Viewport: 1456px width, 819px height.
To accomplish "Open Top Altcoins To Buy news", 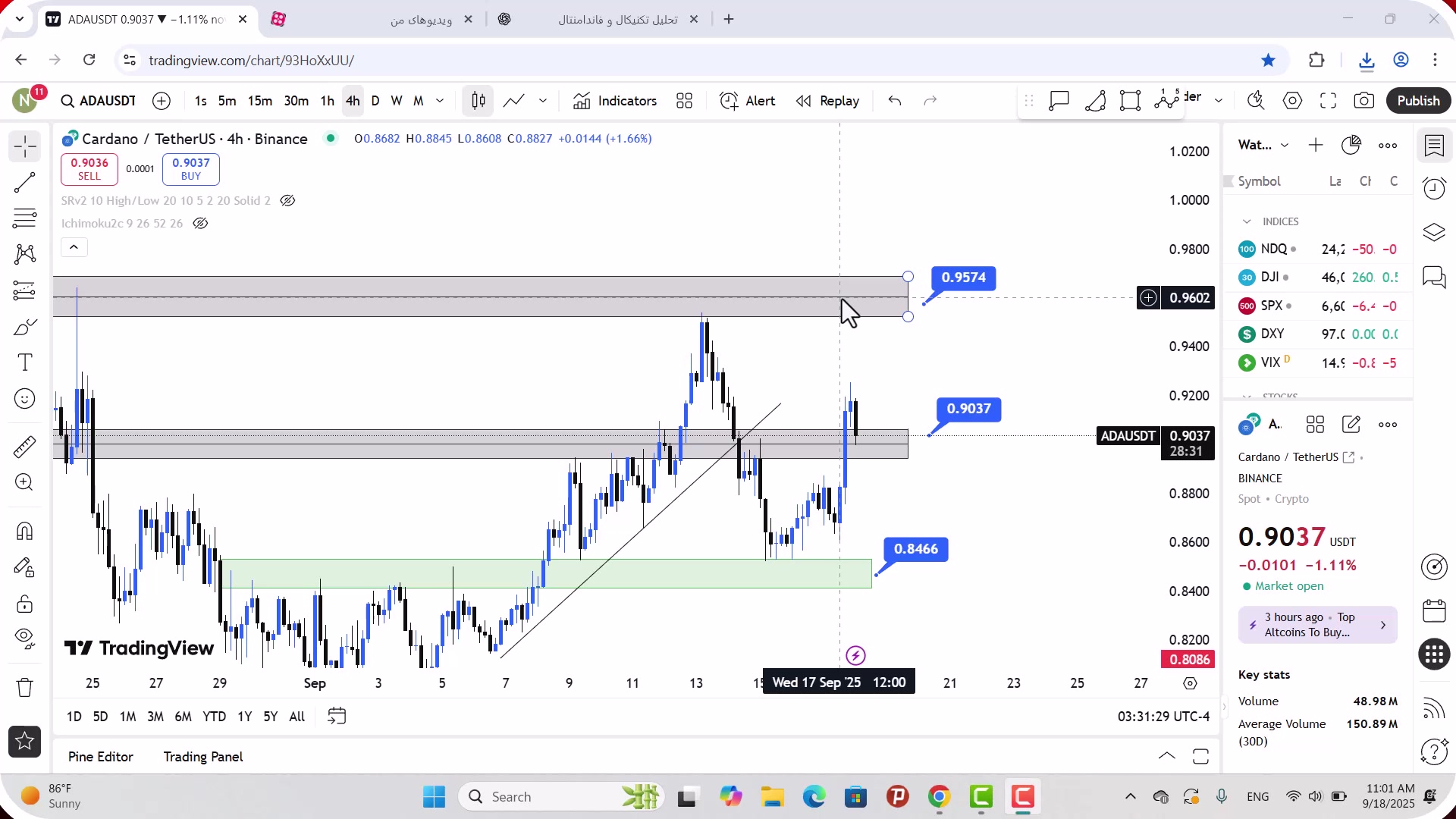I will coord(1317,625).
